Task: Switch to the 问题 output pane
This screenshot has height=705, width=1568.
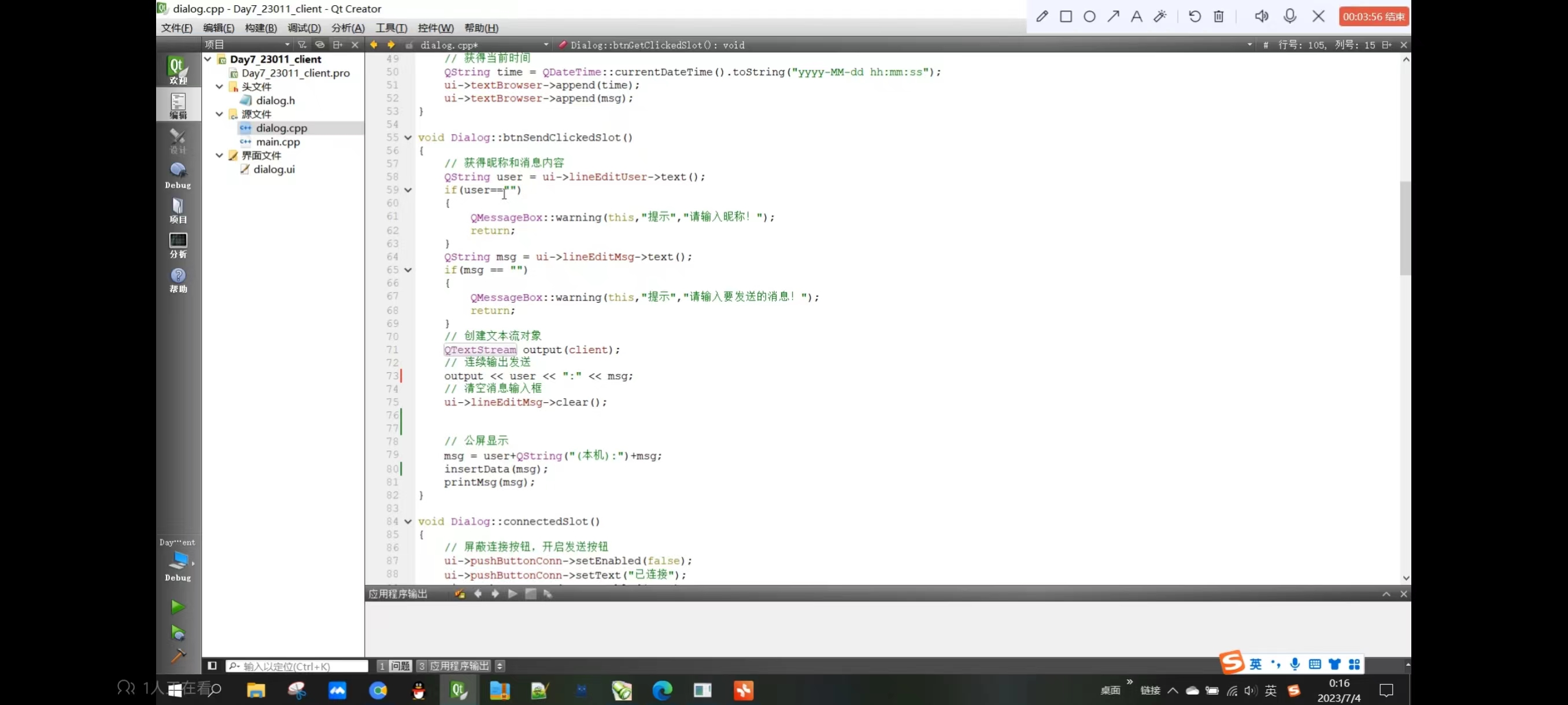Action: point(394,666)
